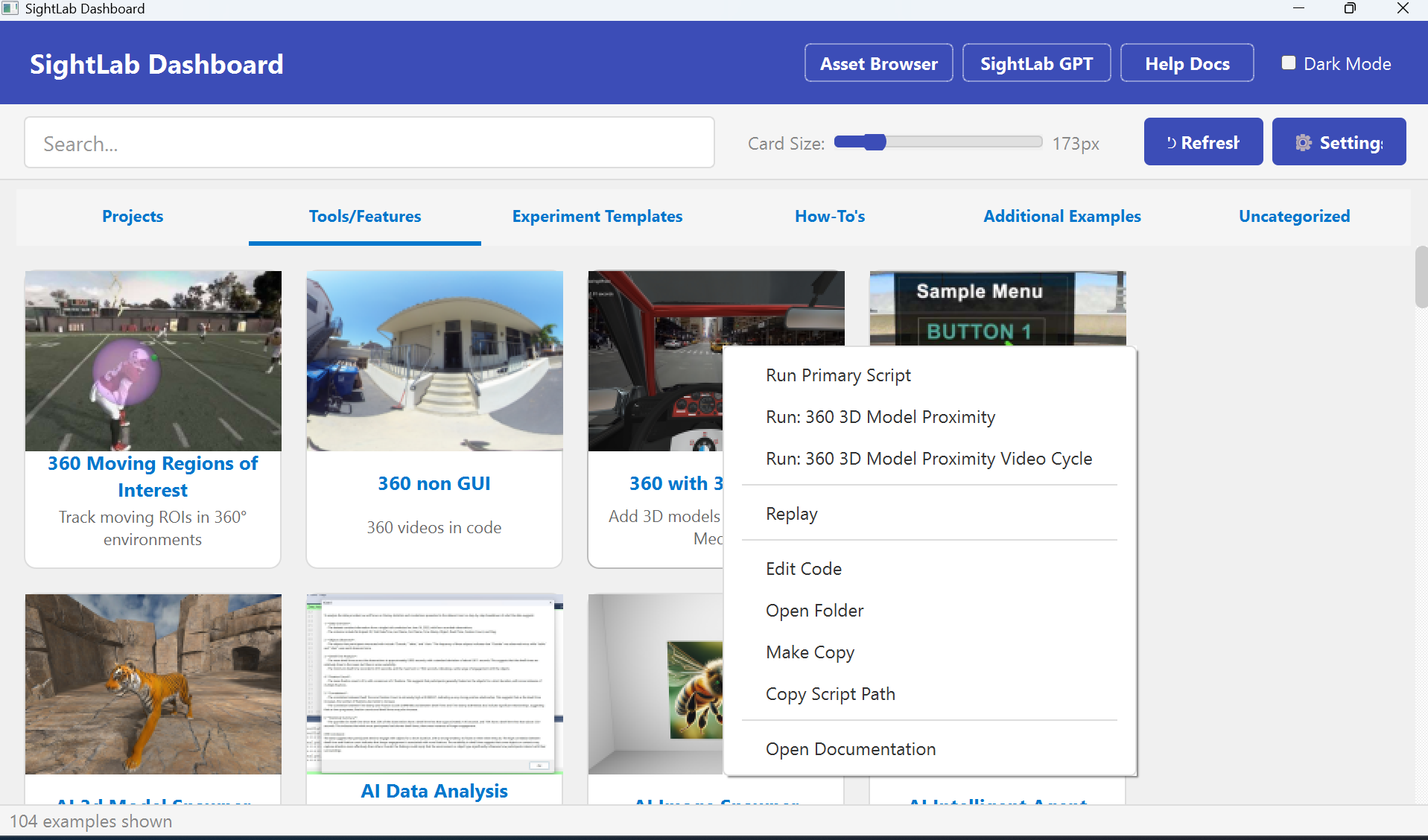Click the Settings gear icon
This screenshot has height=840, width=1428.
1303,142
